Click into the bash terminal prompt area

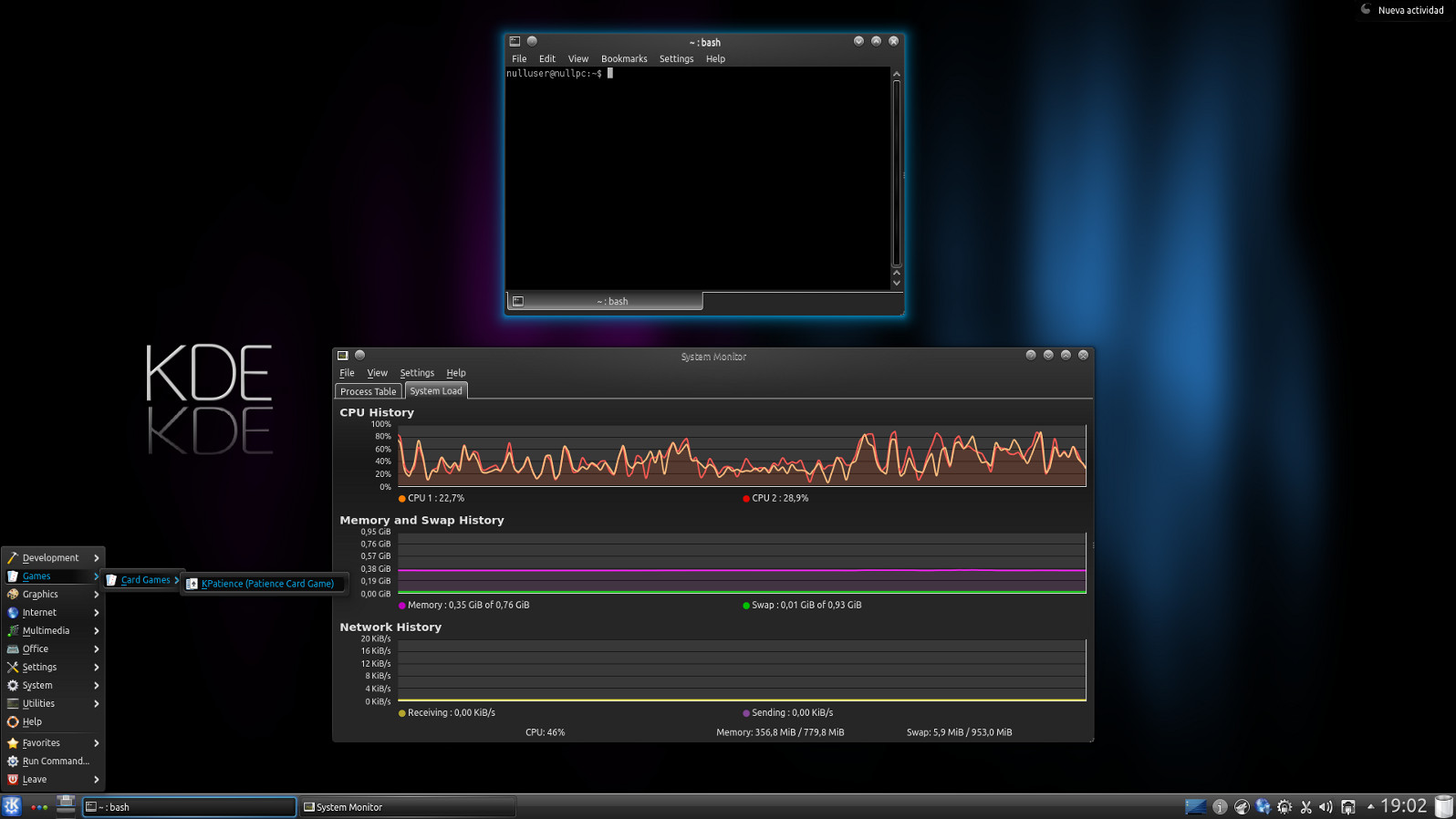(x=698, y=179)
